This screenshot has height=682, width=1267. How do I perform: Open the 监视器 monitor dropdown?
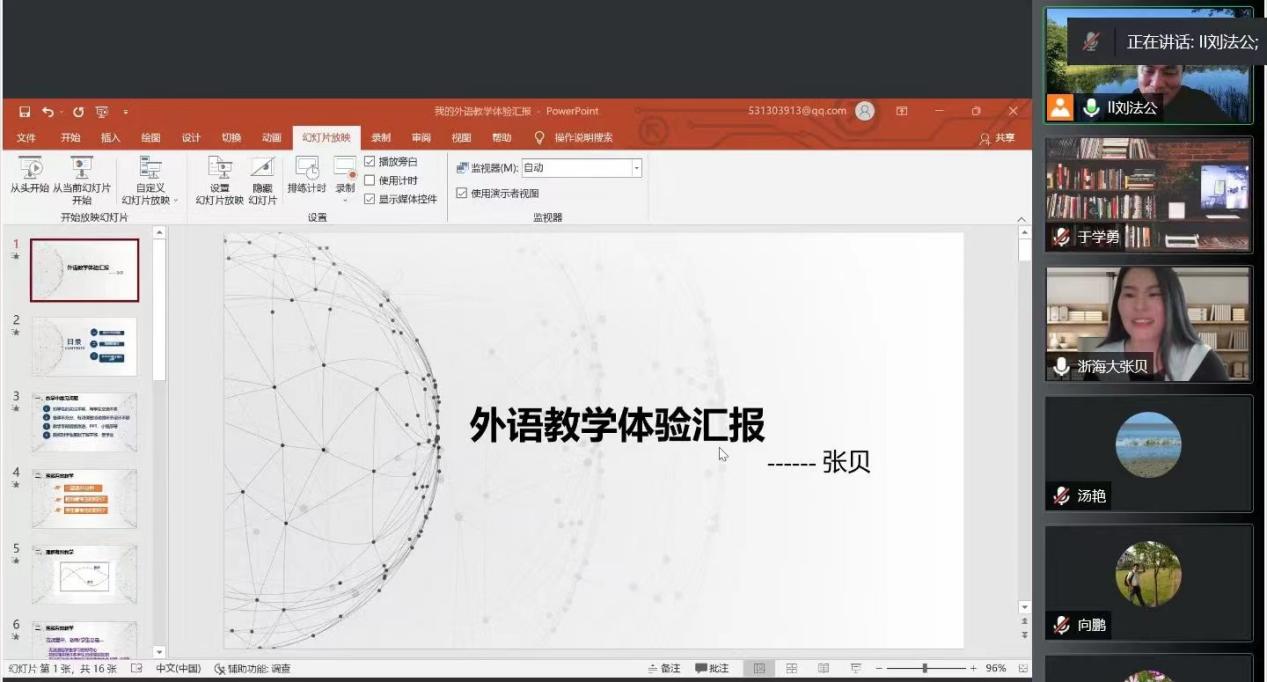pos(636,169)
